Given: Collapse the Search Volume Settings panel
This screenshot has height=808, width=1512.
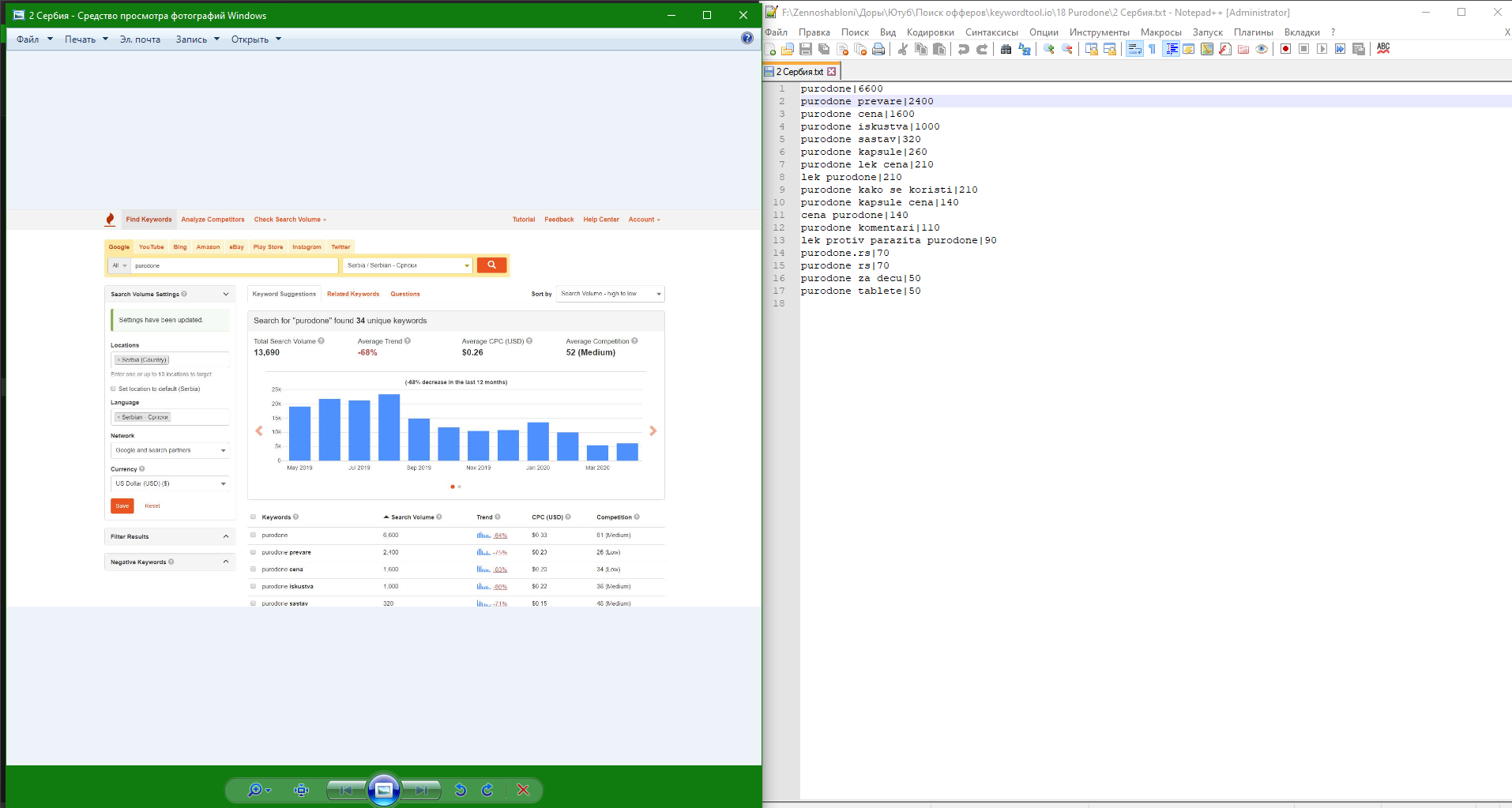Looking at the screenshot, I should 226,293.
